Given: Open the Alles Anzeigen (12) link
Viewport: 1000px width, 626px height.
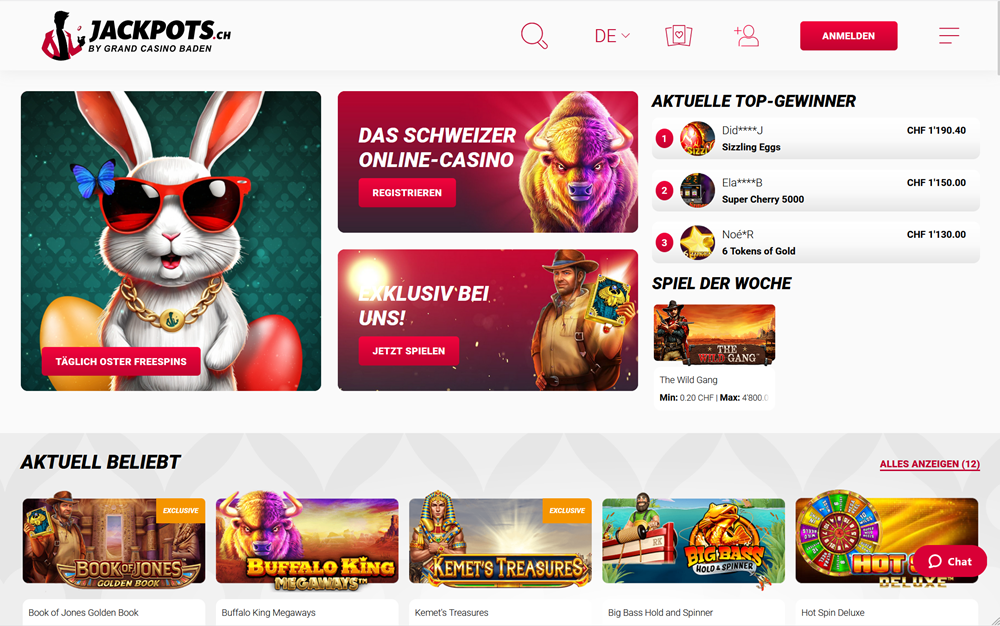Looking at the screenshot, I should click(929, 464).
